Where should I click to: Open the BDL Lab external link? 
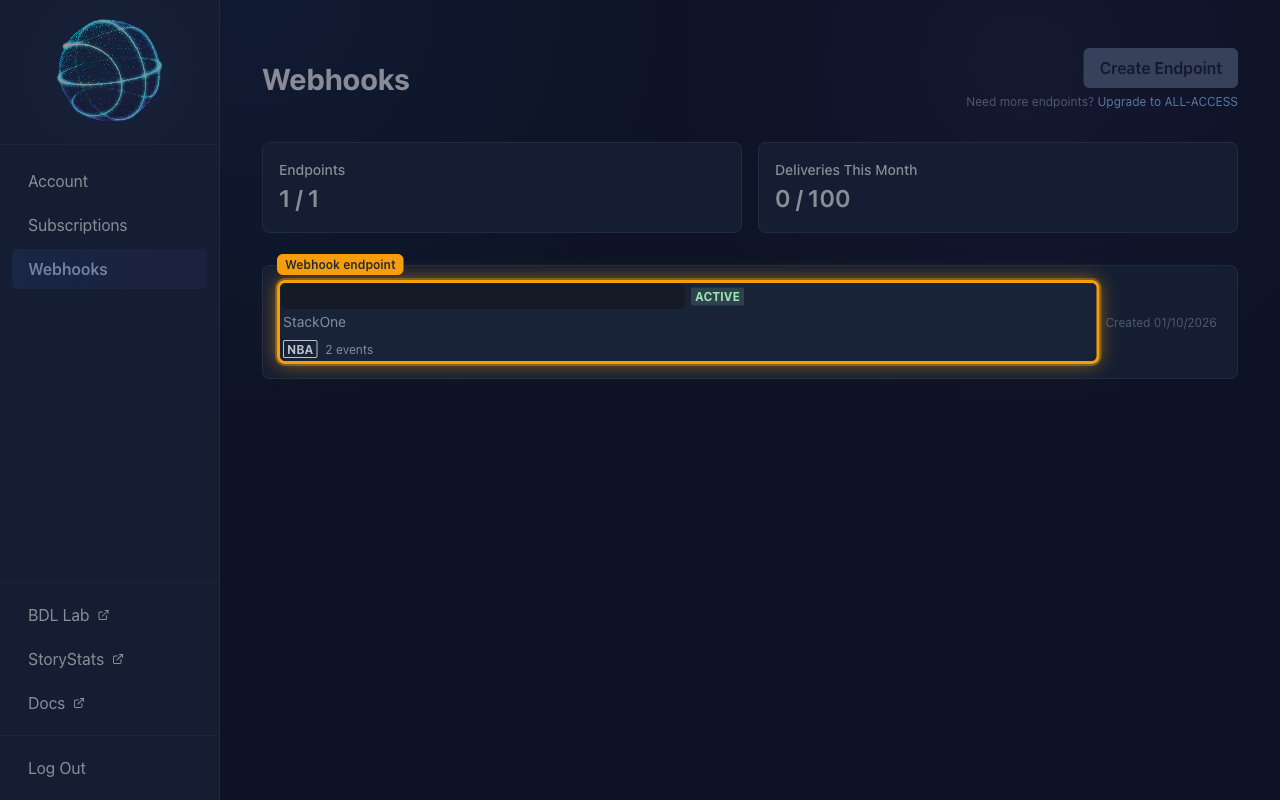[x=109, y=615]
